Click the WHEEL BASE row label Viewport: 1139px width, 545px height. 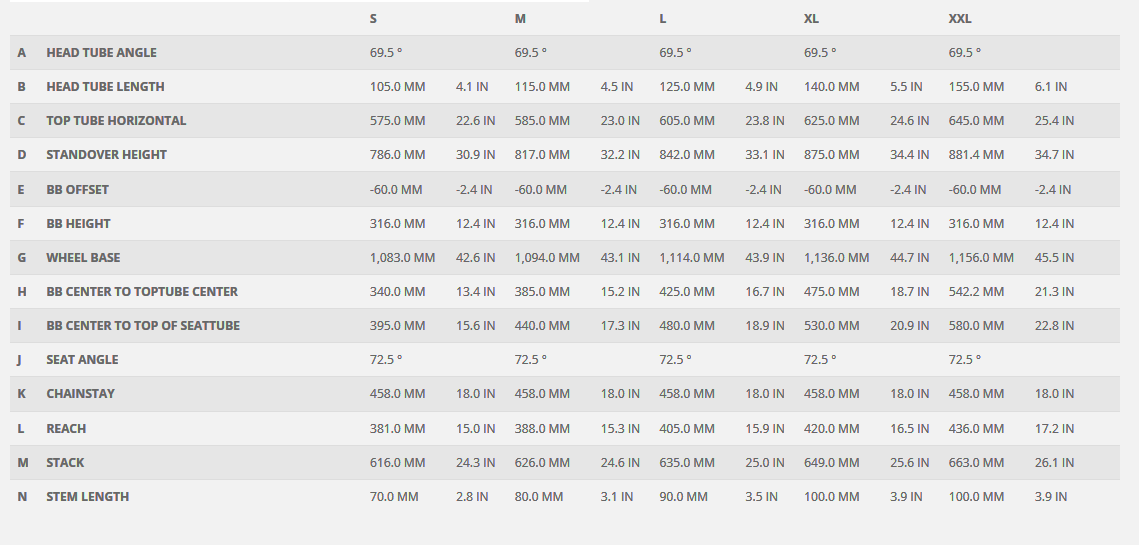pos(83,258)
